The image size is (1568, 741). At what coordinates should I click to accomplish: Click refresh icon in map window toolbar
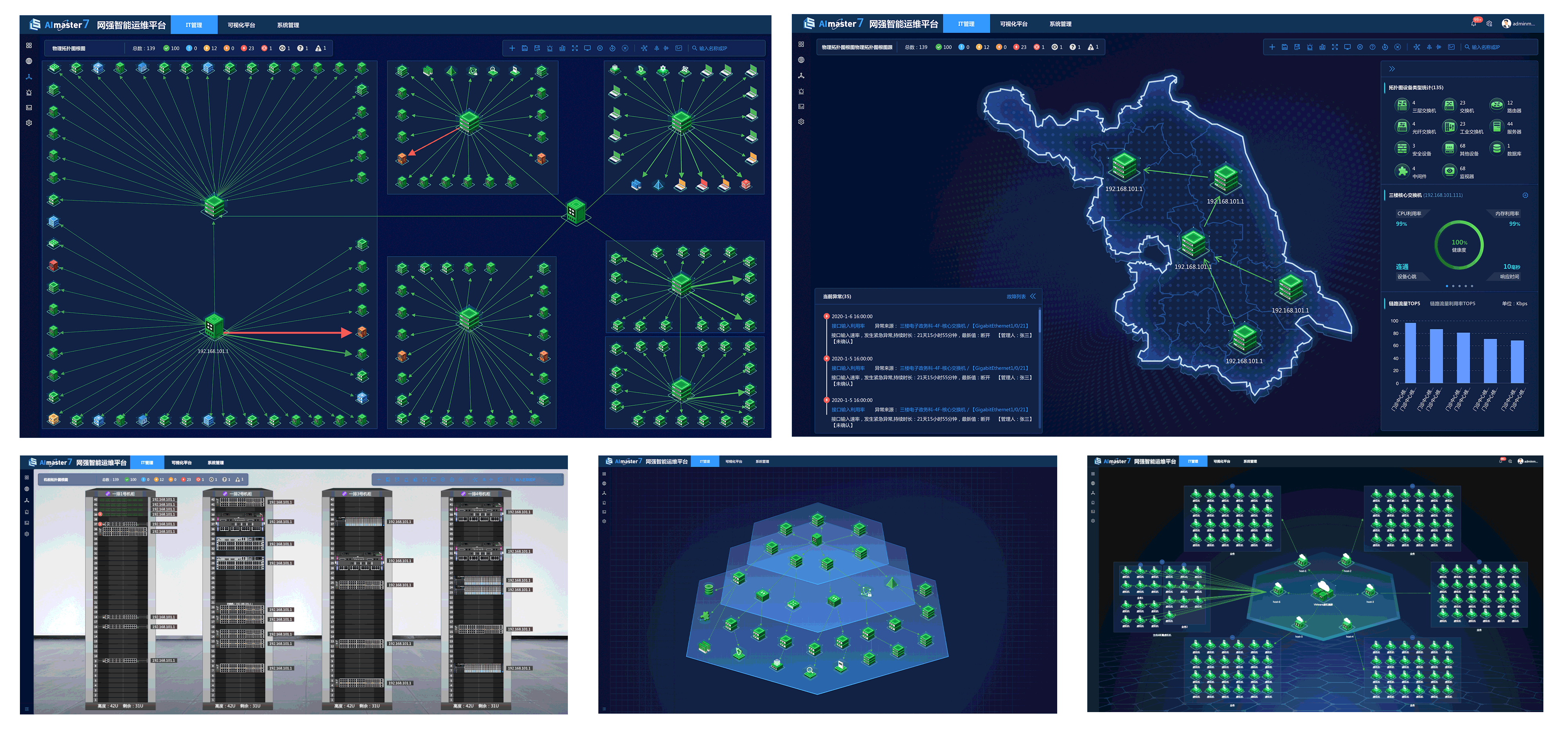(x=1385, y=47)
